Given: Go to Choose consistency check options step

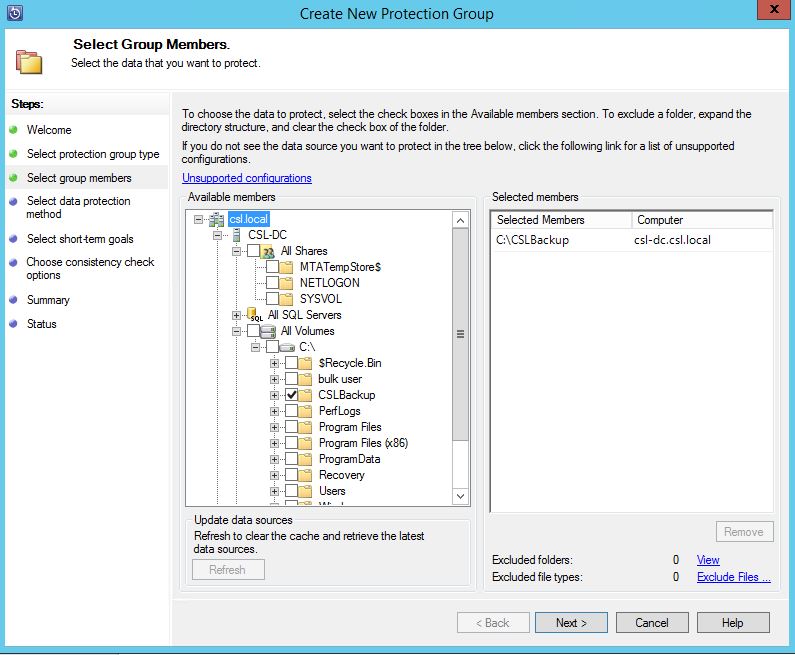Looking at the screenshot, I should click(90, 268).
